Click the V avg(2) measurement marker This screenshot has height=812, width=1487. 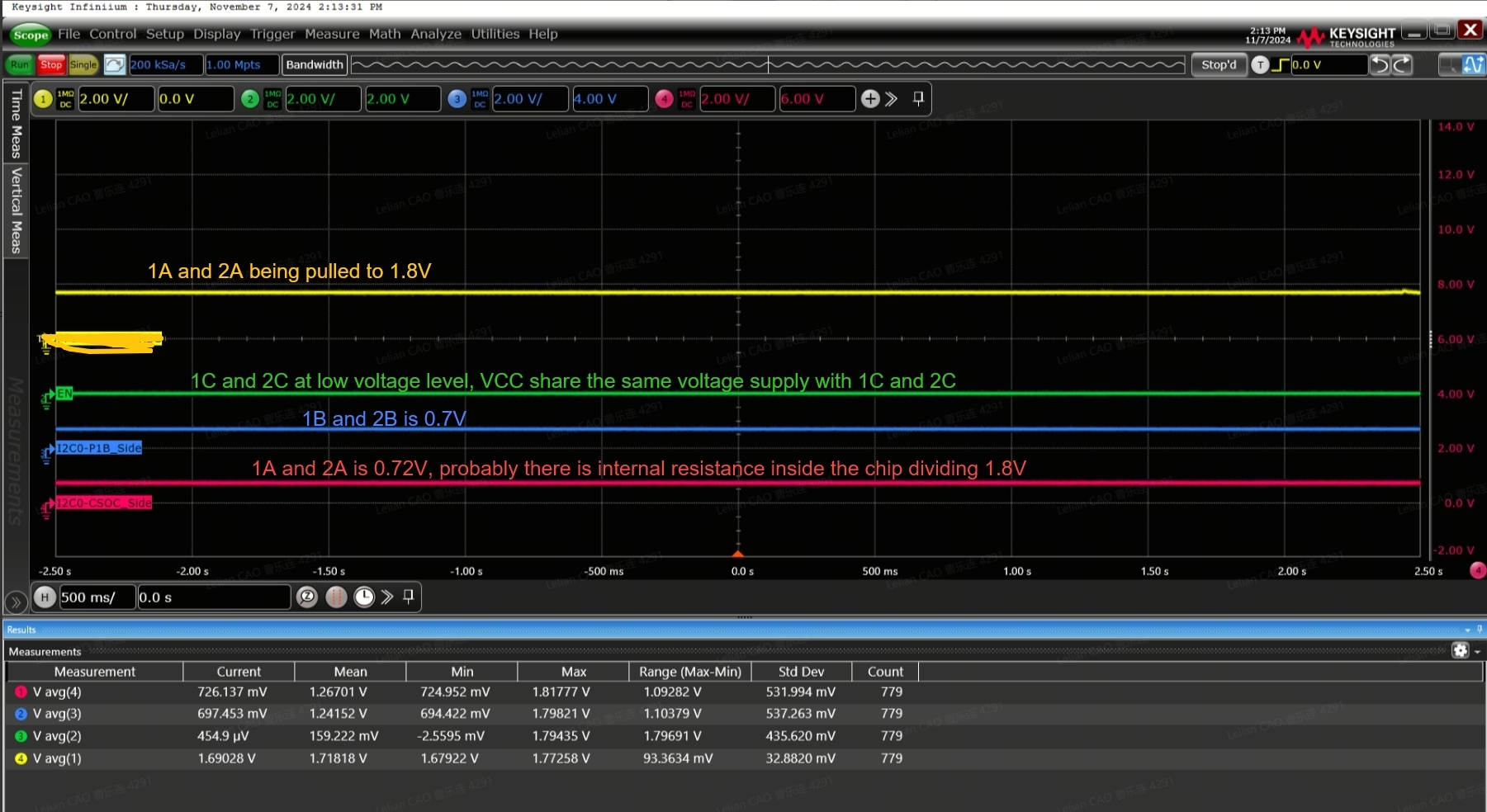tap(21, 736)
